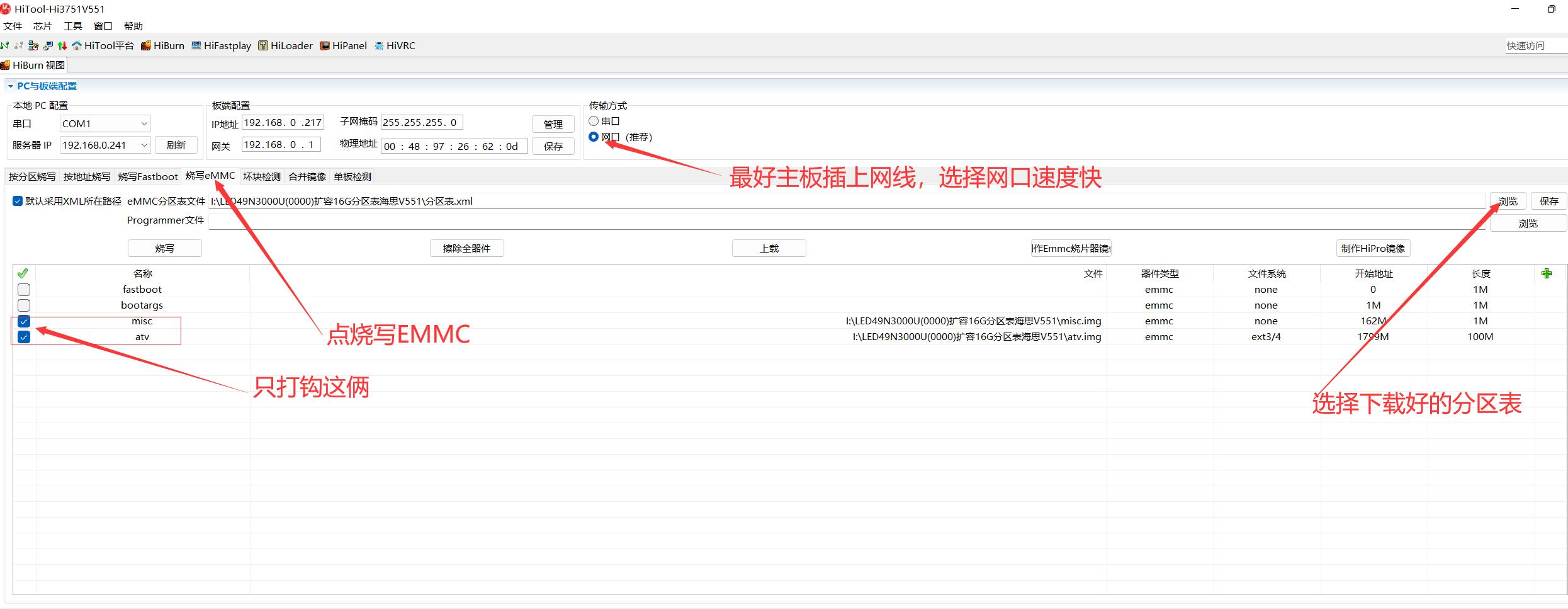
Task: Click the terminal monitor toolbar icon
Action: [48, 45]
